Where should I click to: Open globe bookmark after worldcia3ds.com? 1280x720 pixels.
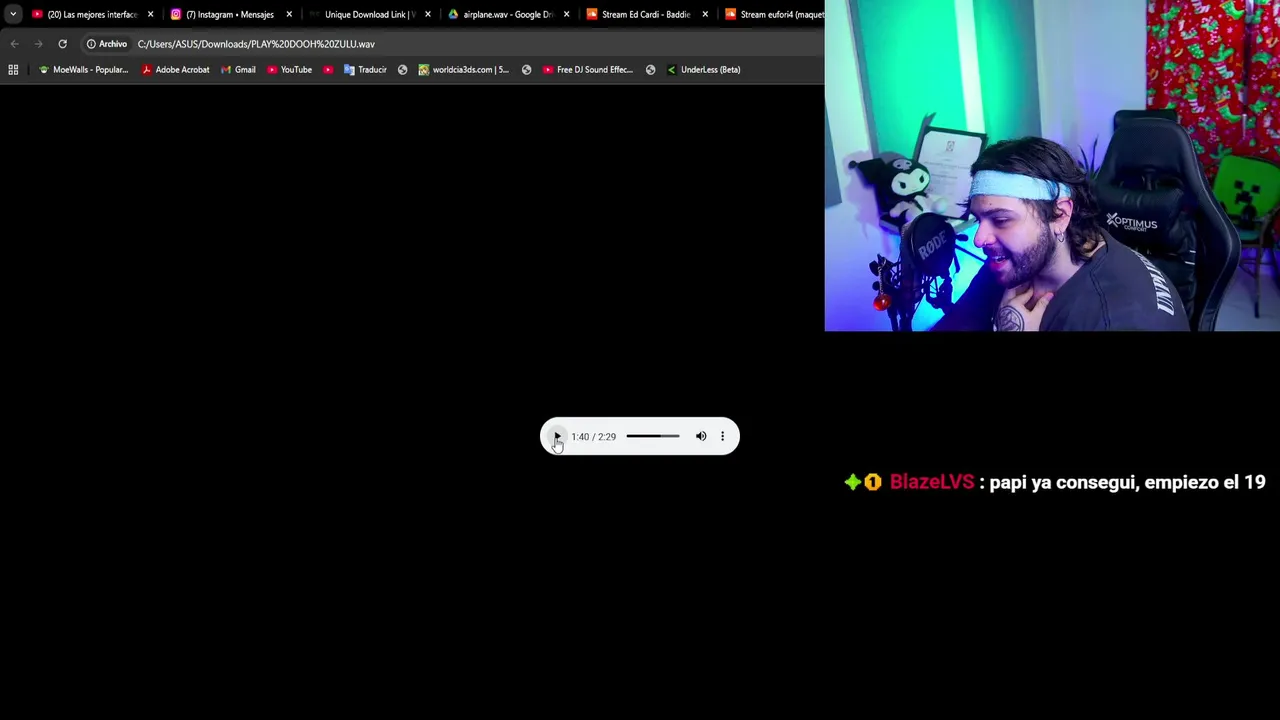point(526,70)
